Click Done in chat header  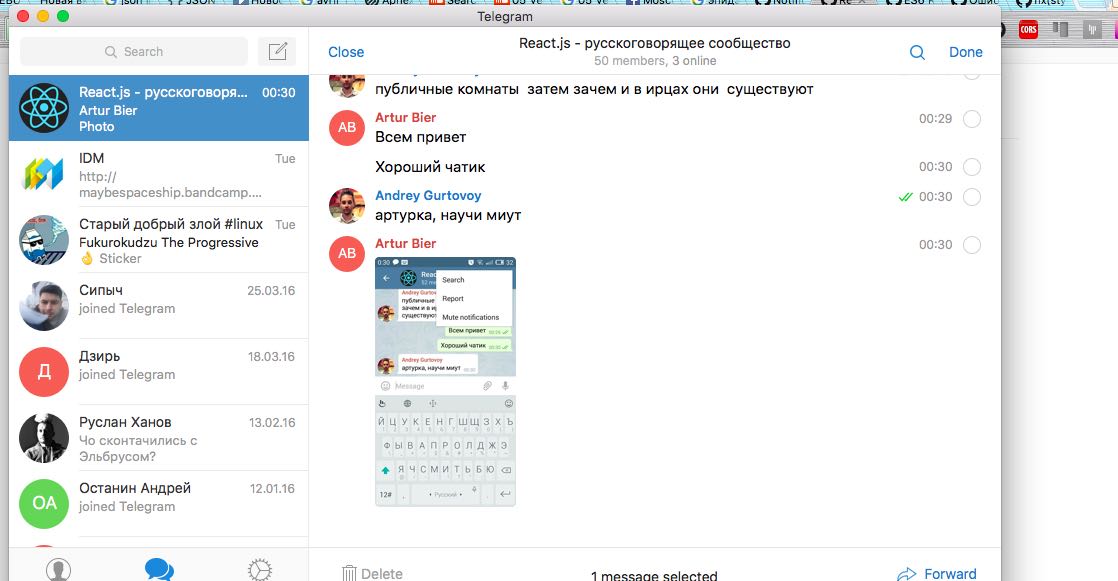click(965, 52)
